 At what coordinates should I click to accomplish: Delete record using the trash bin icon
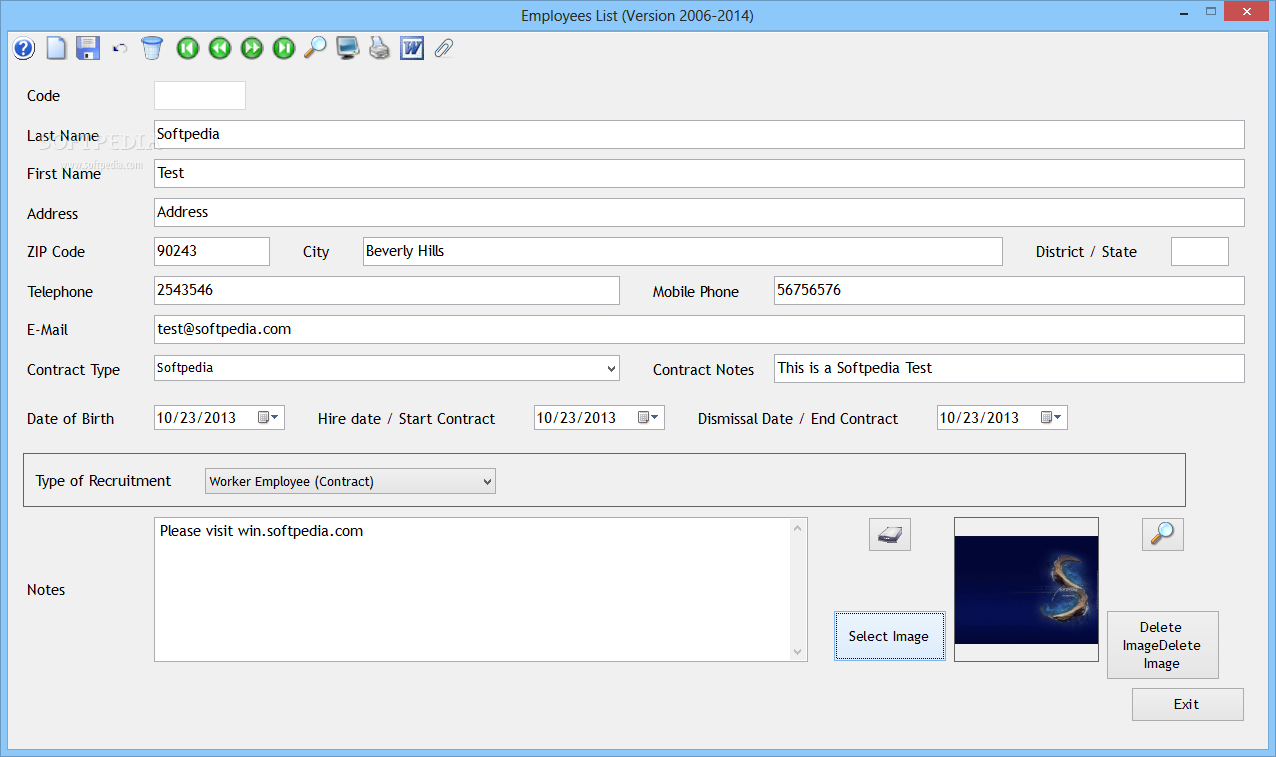click(x=152, y=47)
